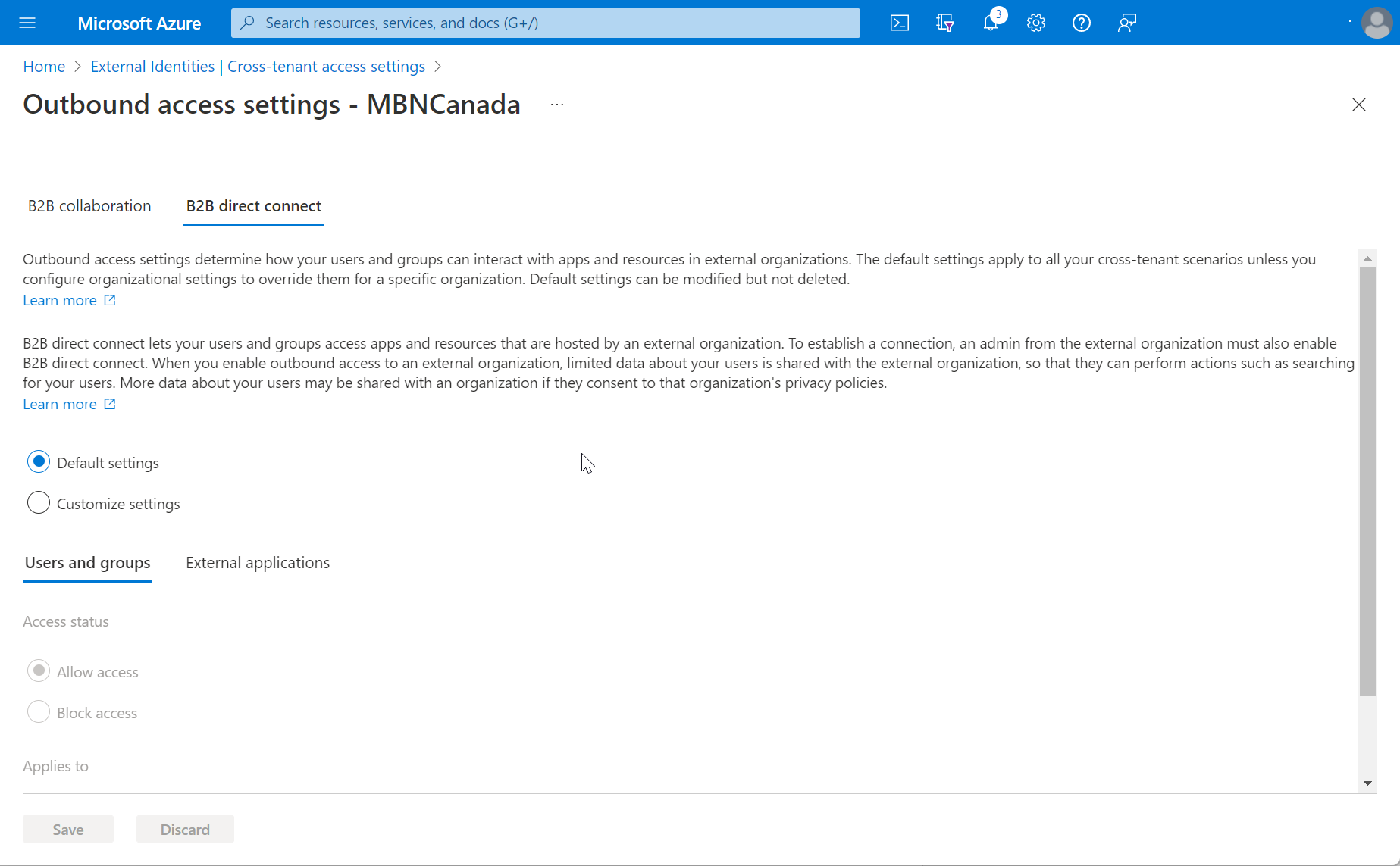
Task: Open the first Learn more link
Action: click(x=60, y=300)
